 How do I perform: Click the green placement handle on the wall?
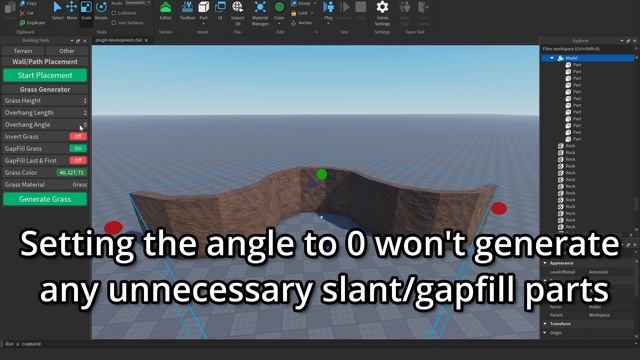pyautogui.click(x=322, y=175)
